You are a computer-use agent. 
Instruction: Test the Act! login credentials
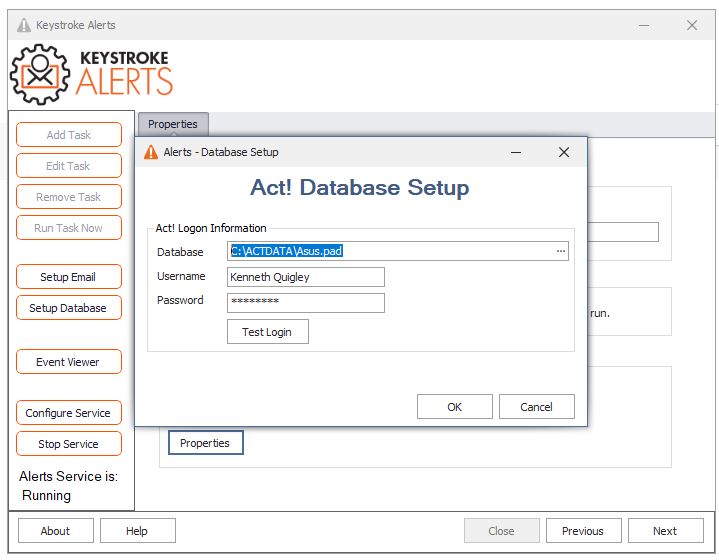pyautogui.click(x=268, y=332)
